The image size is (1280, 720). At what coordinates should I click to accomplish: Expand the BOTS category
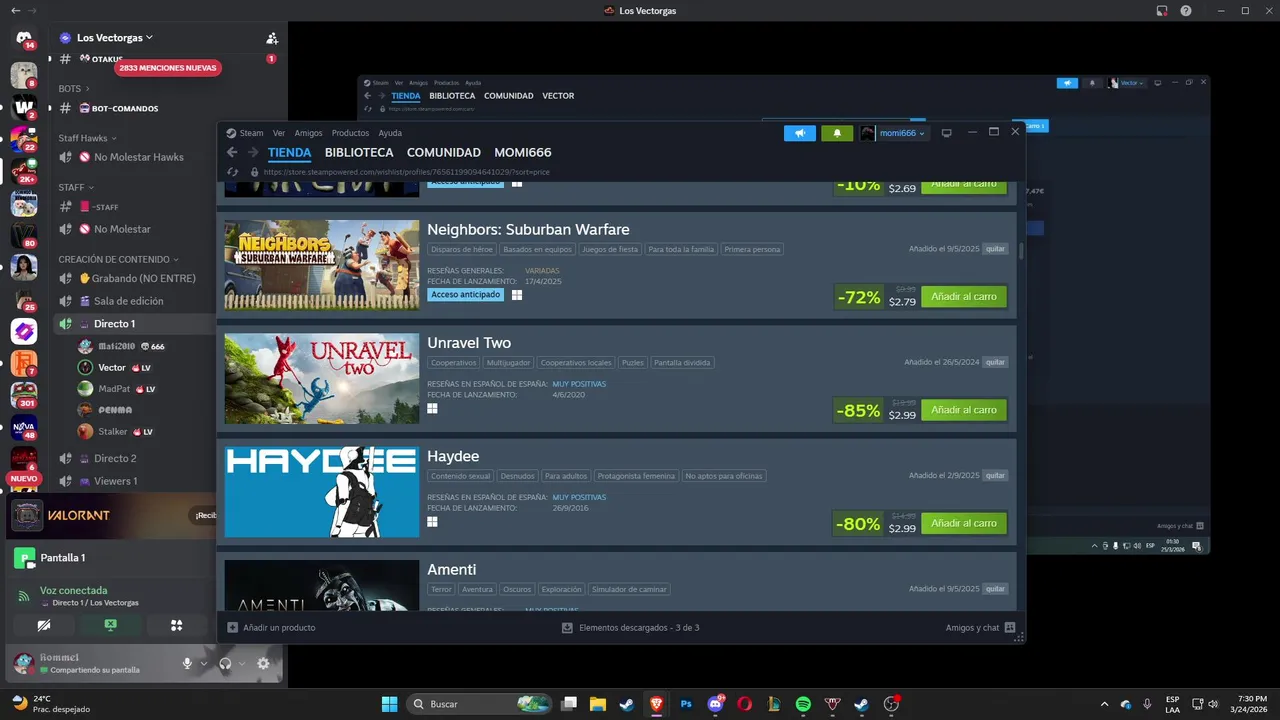coord(74,89)
